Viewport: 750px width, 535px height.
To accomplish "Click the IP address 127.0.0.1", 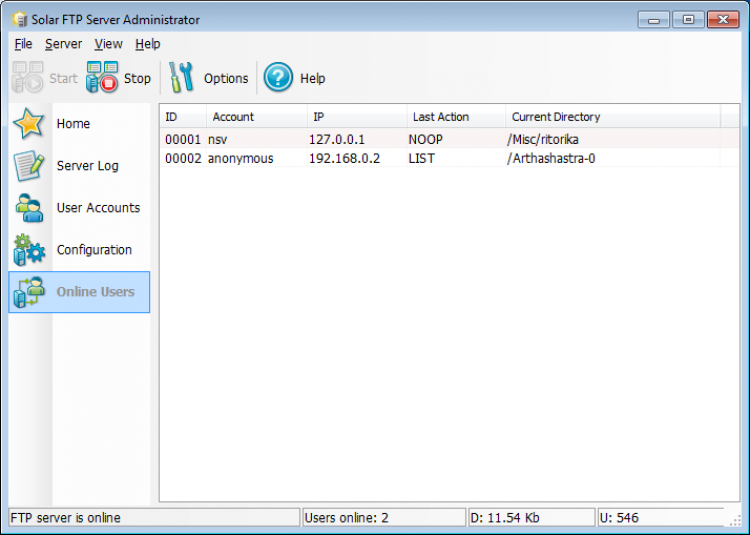I will tap(337, 140).
